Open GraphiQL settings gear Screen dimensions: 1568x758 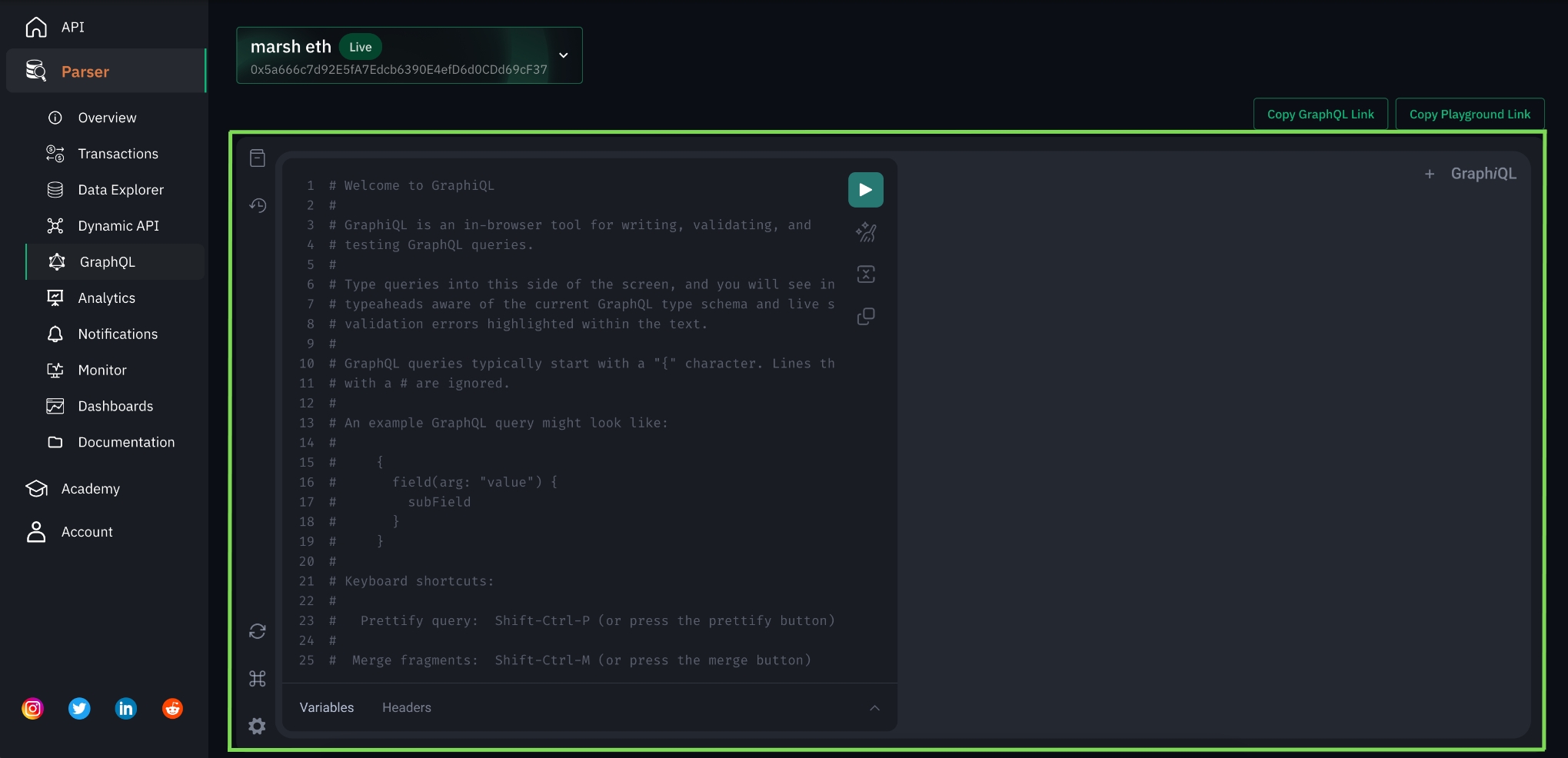258,726
